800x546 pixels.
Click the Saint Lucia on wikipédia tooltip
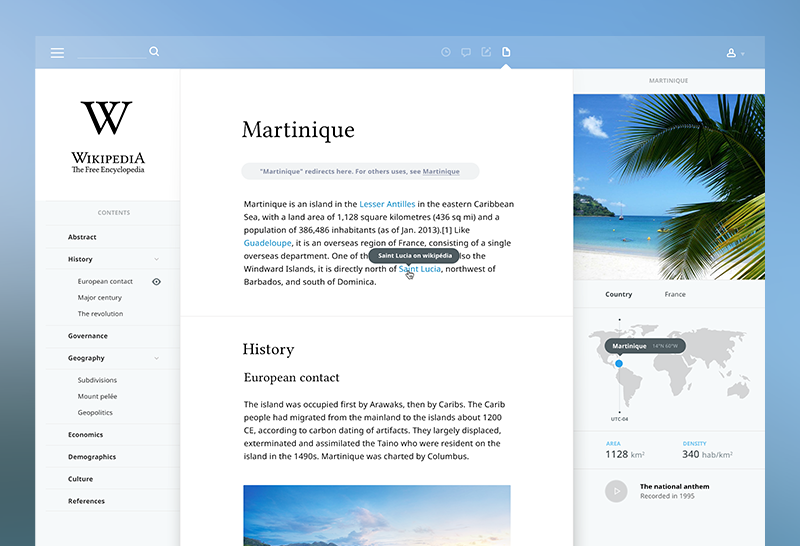414,256
